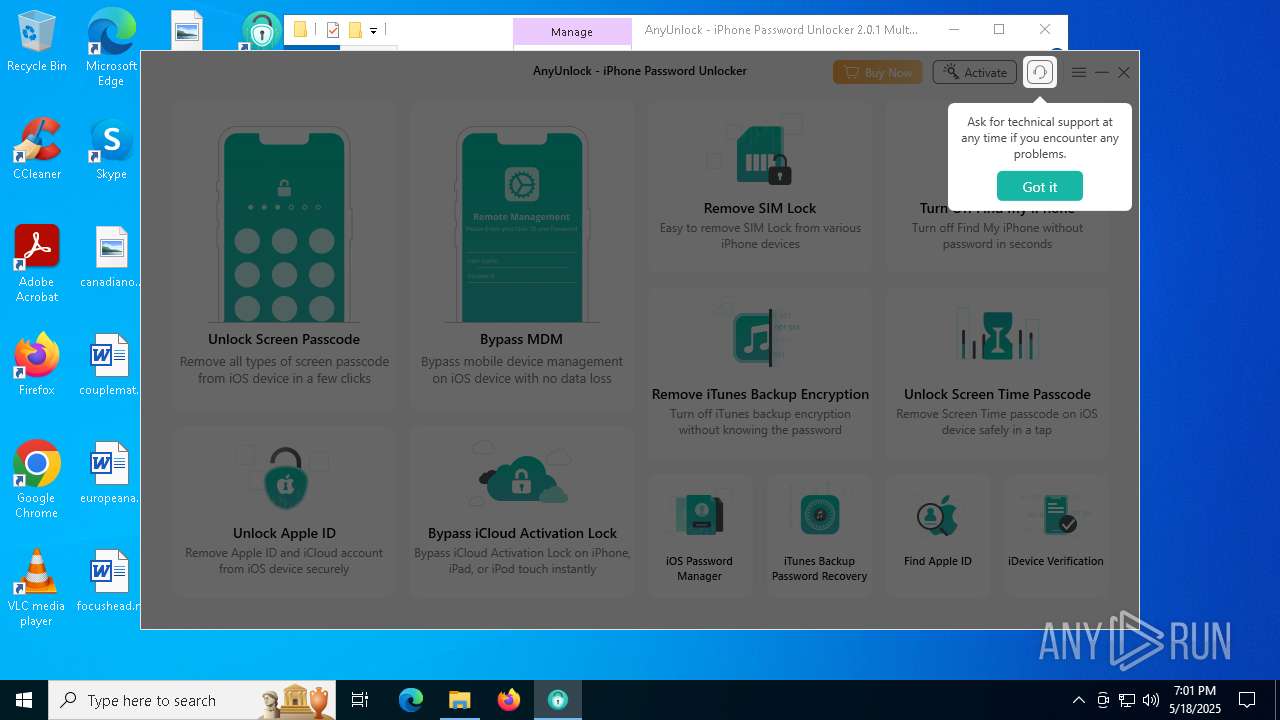This screenshot has height=720, width=1280.
Task: Click the properties checkmark icon in File Explorer
Action: pyautogui.click(x=333, y=30)
